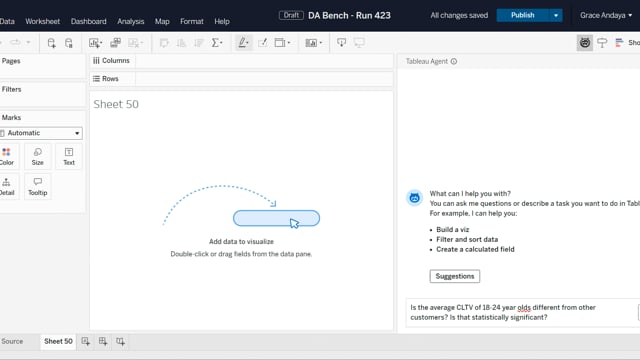Open the Help menu

(222, 21)
